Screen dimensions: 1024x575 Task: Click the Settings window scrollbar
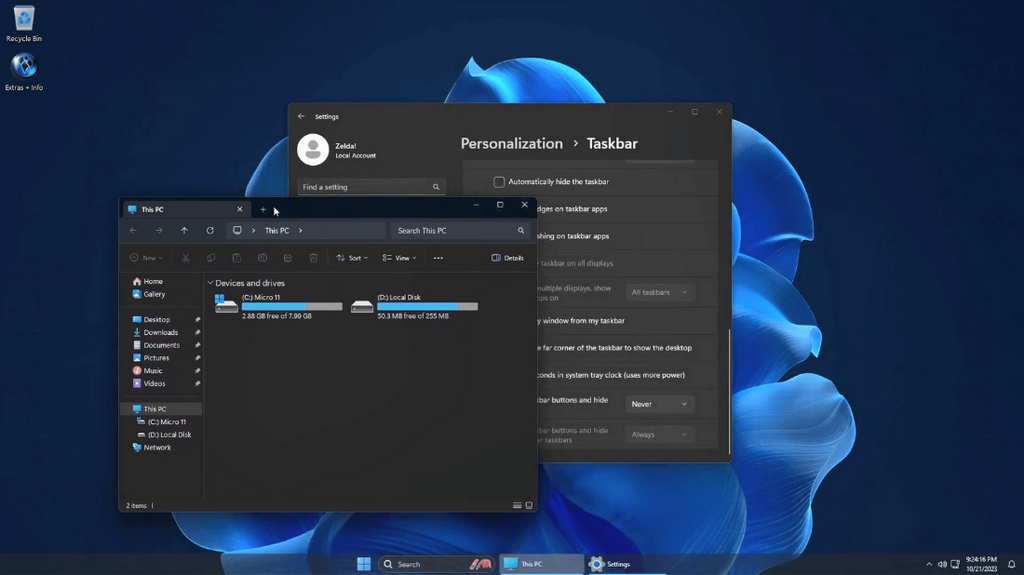click(729, 392)
